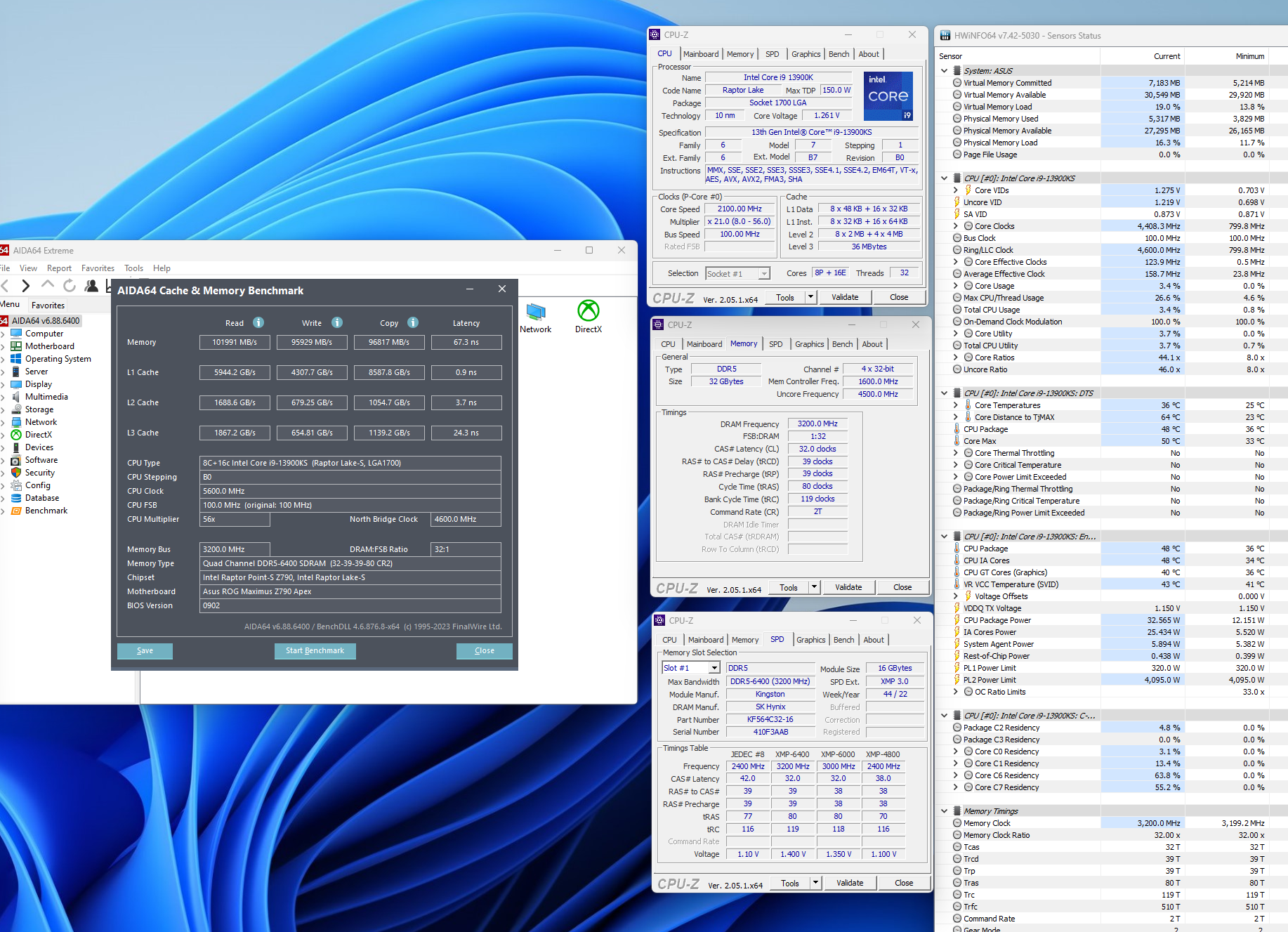Click the HWiNFO64 title bar icon
The height and width of the screenshot is (932, 1288).
945,35
